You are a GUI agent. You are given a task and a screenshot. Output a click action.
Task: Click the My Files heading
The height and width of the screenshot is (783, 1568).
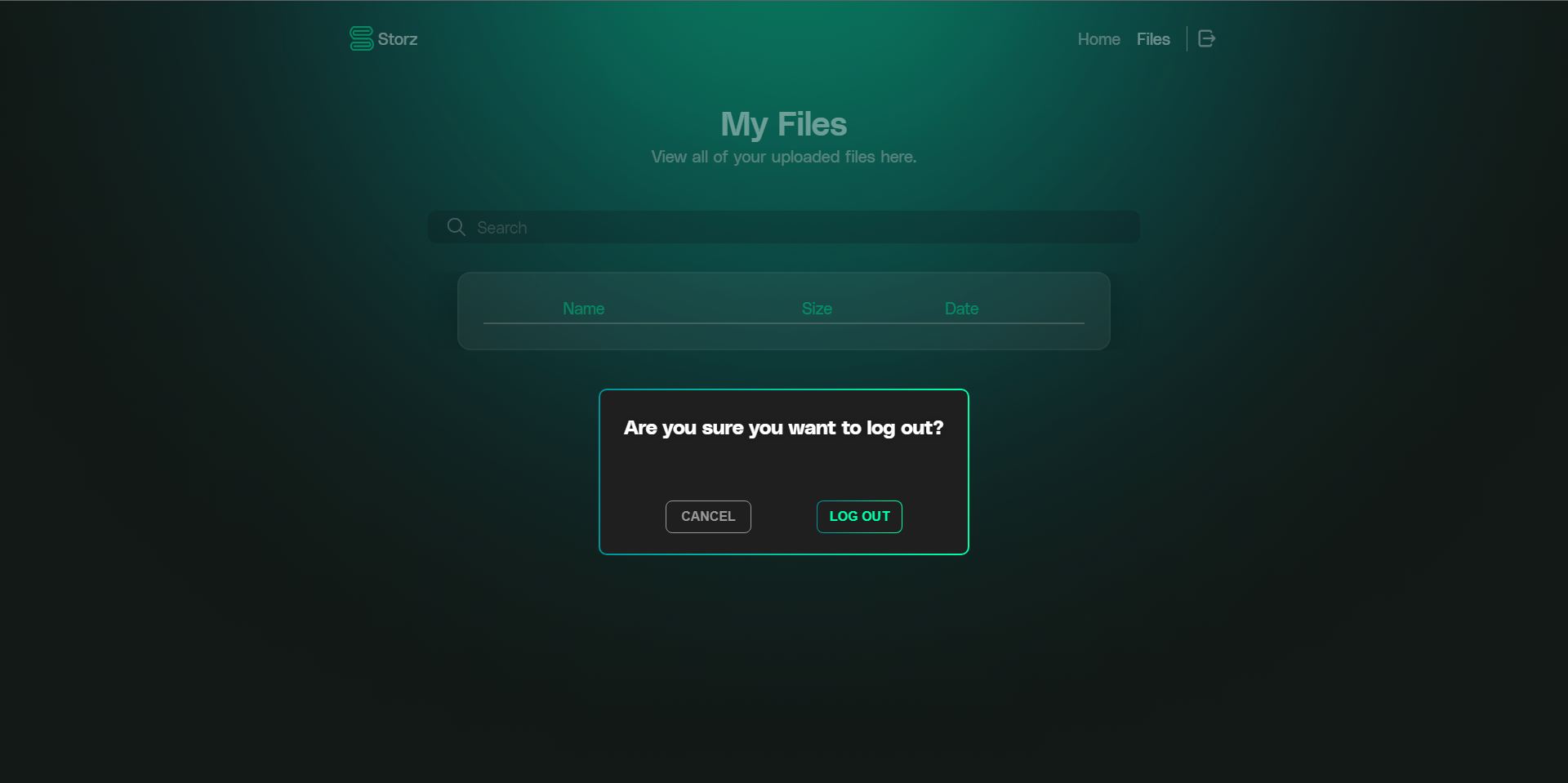[784, 124]
